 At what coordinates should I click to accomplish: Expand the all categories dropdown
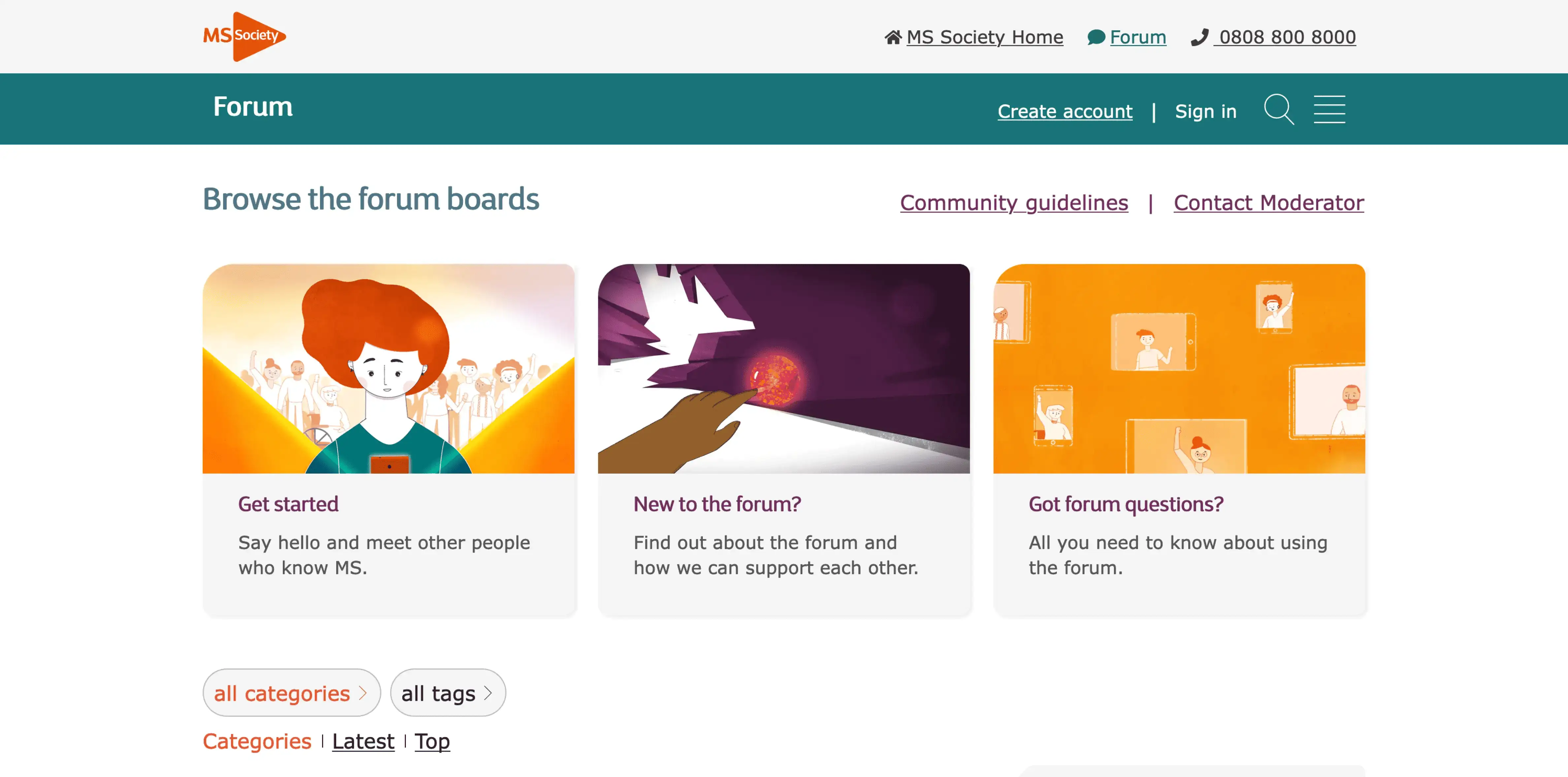coord(291,693)
